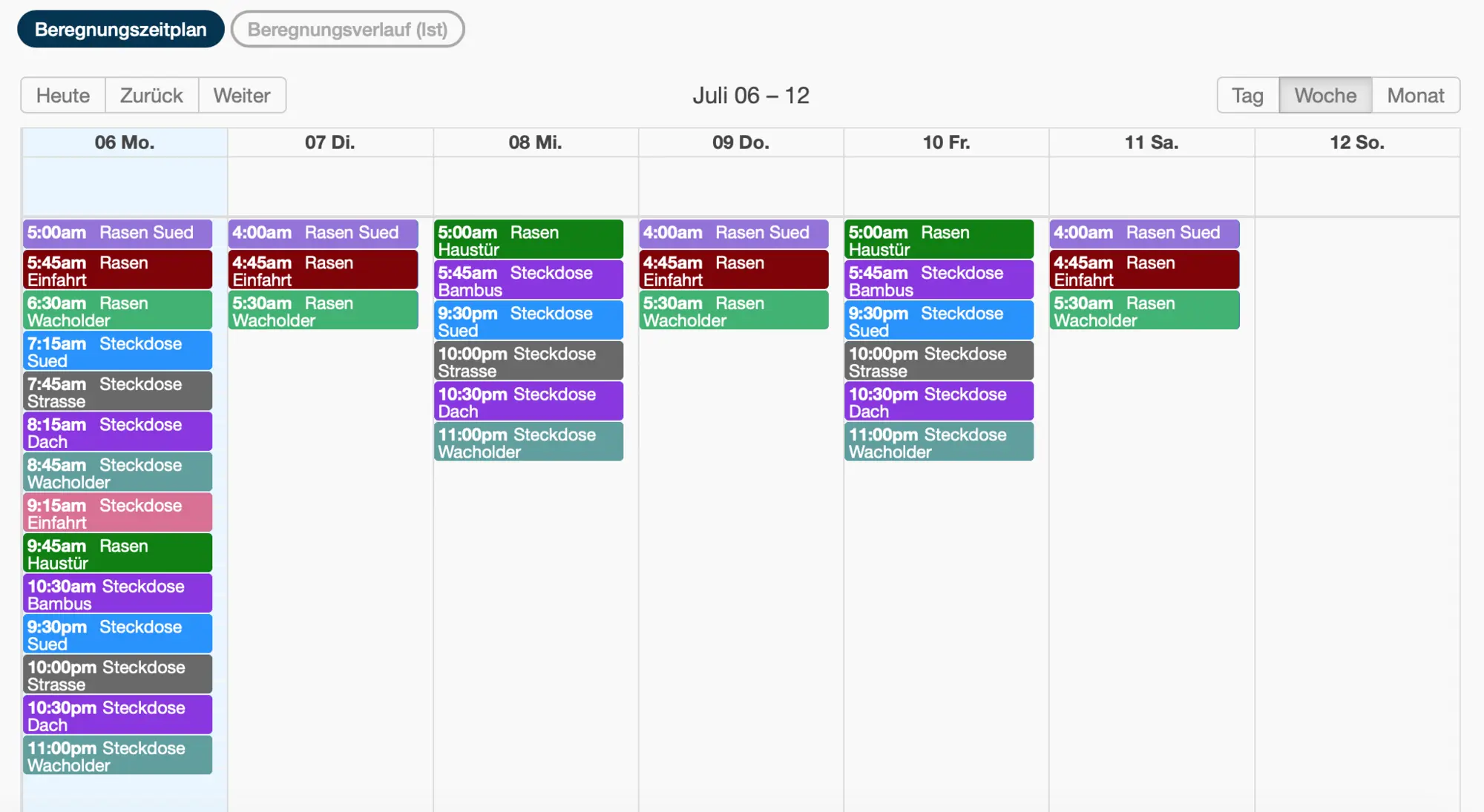
Task: Open Saturday 4:00am Rasen Sued event
Action: (1144, 233)
